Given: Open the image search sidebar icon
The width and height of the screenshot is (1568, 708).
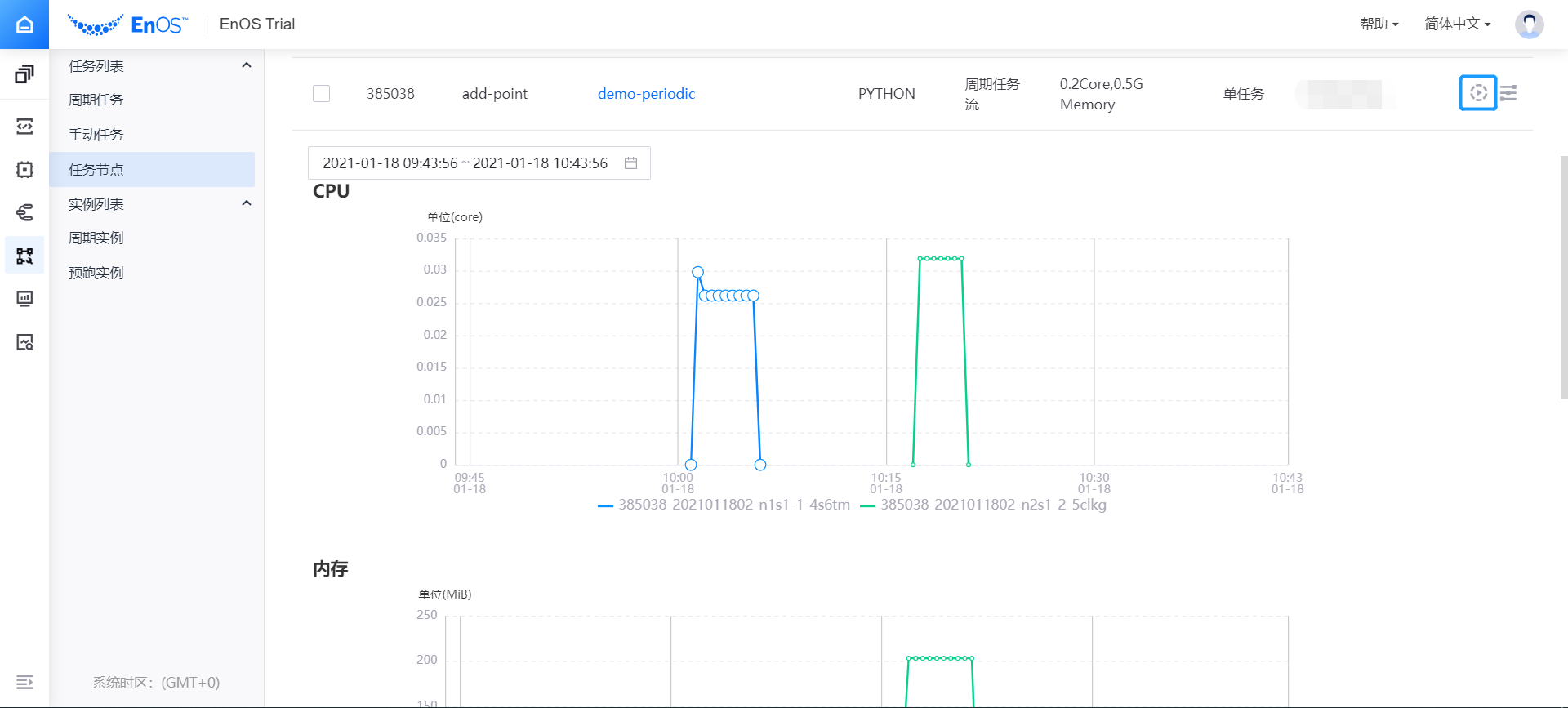Looking at the screenshot, I should pyautogui.click(x=24, y=342).
